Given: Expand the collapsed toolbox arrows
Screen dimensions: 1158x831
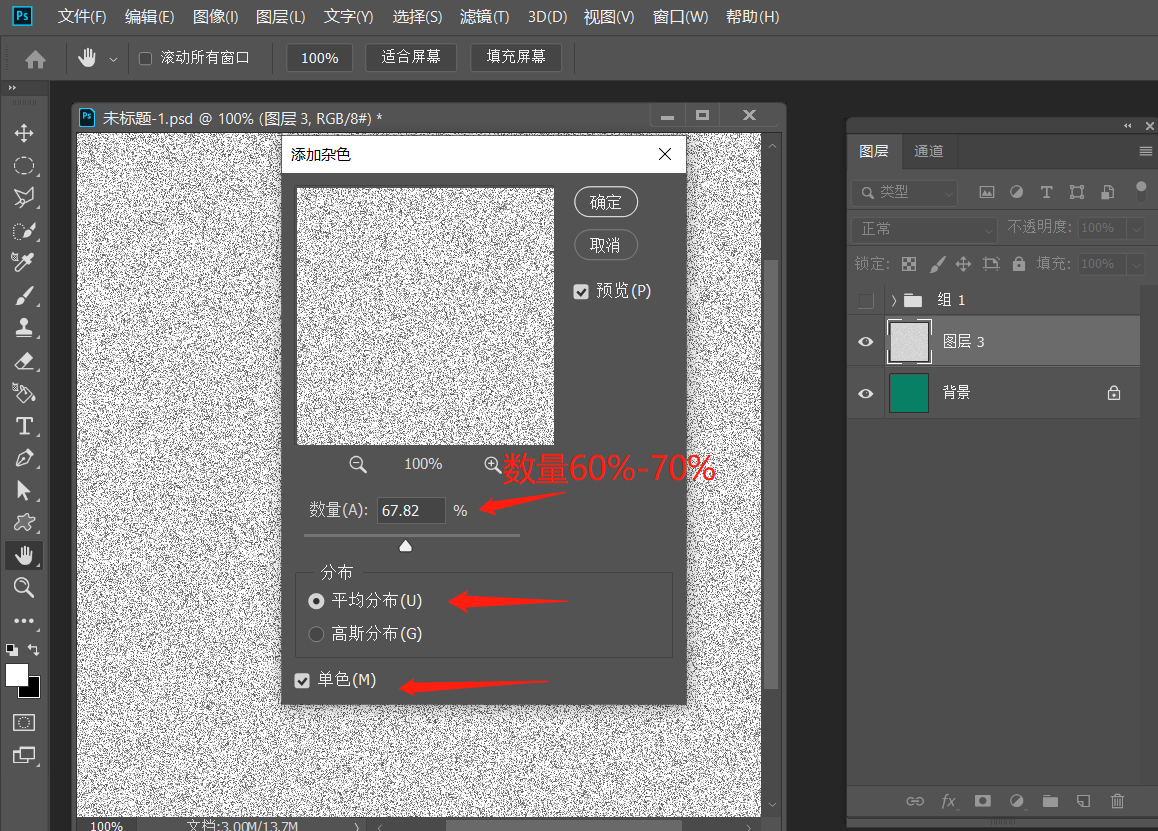Looking at the screenshot, I should pos(12,87).
